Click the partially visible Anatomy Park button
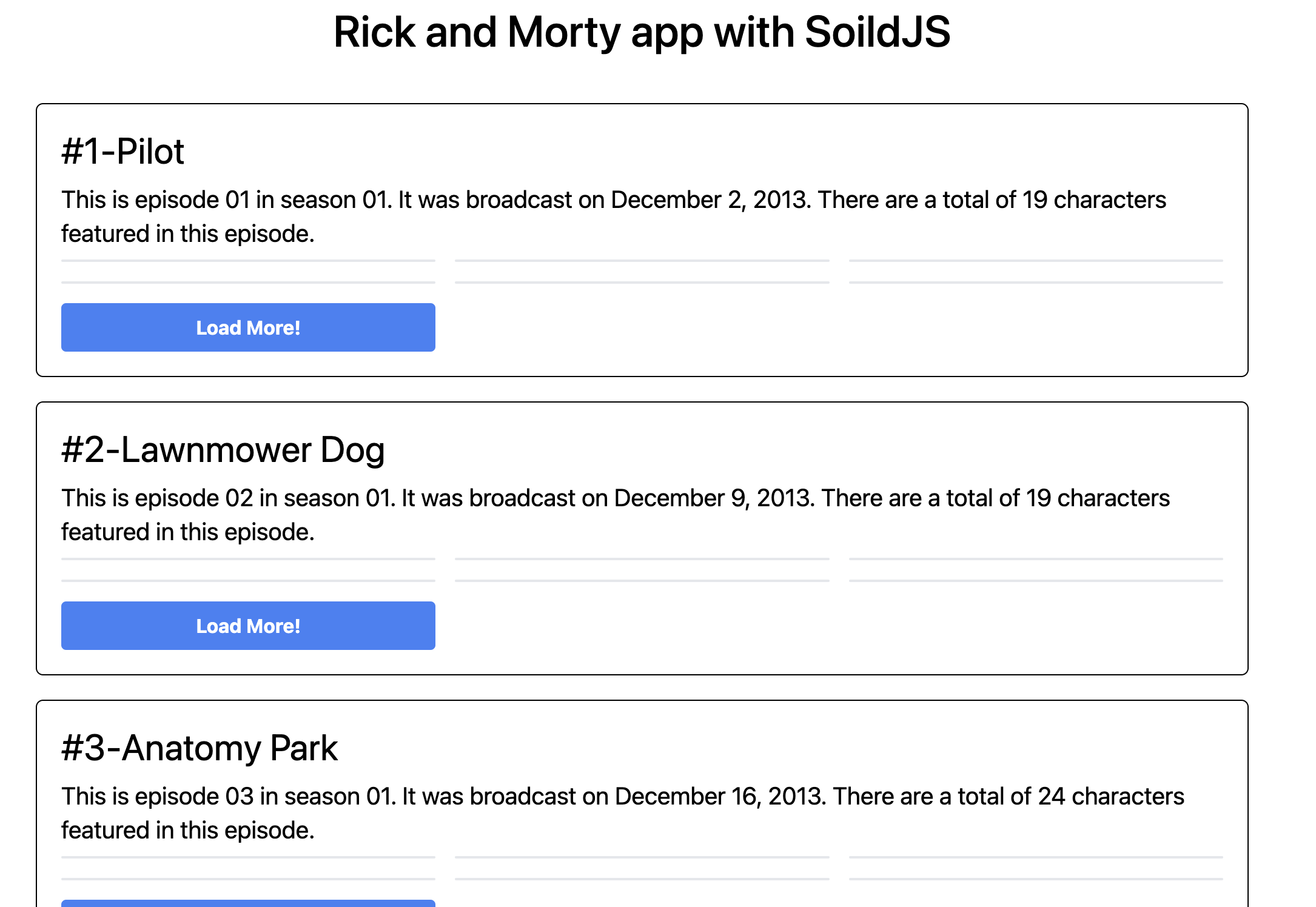The height and width of the screenshot is (907, 1316). click(x=248, y=903)
